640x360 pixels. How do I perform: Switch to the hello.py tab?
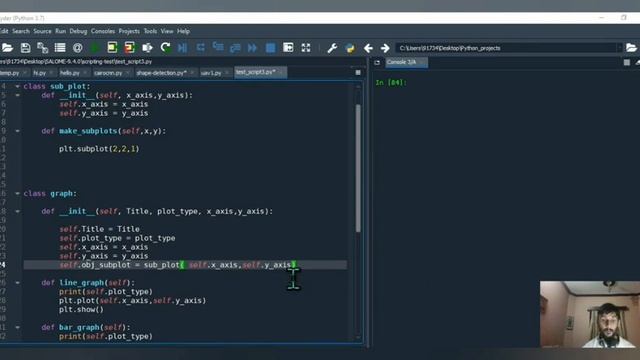coord(73,73)
